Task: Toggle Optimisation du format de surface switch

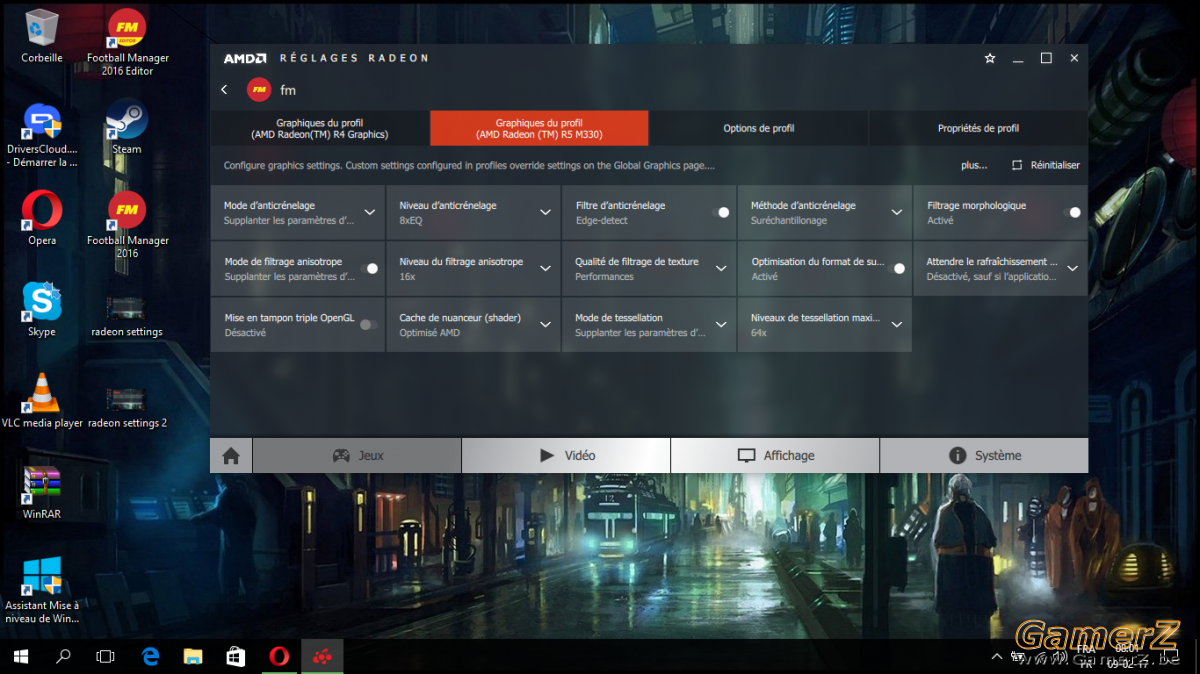Action: coord(896,268)
